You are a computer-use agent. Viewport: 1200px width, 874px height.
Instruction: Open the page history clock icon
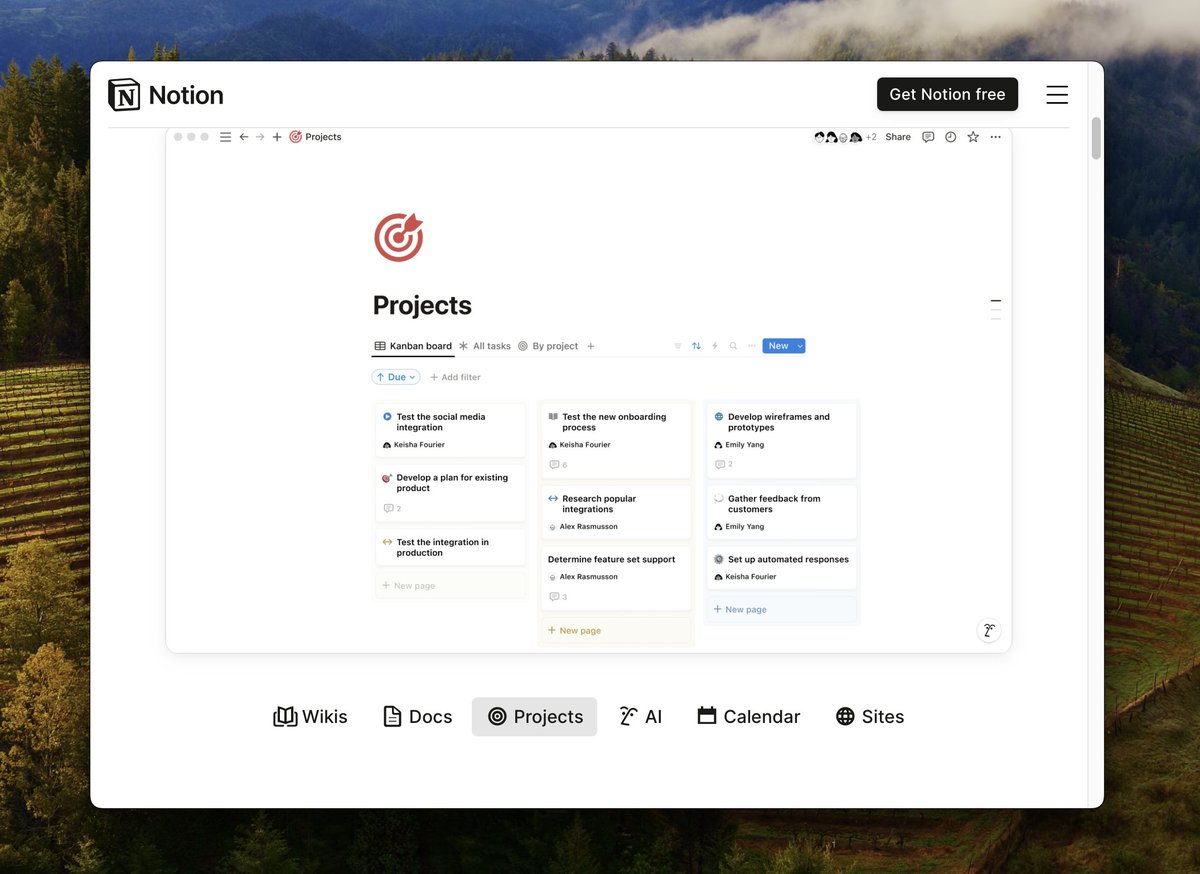[950, 137]
